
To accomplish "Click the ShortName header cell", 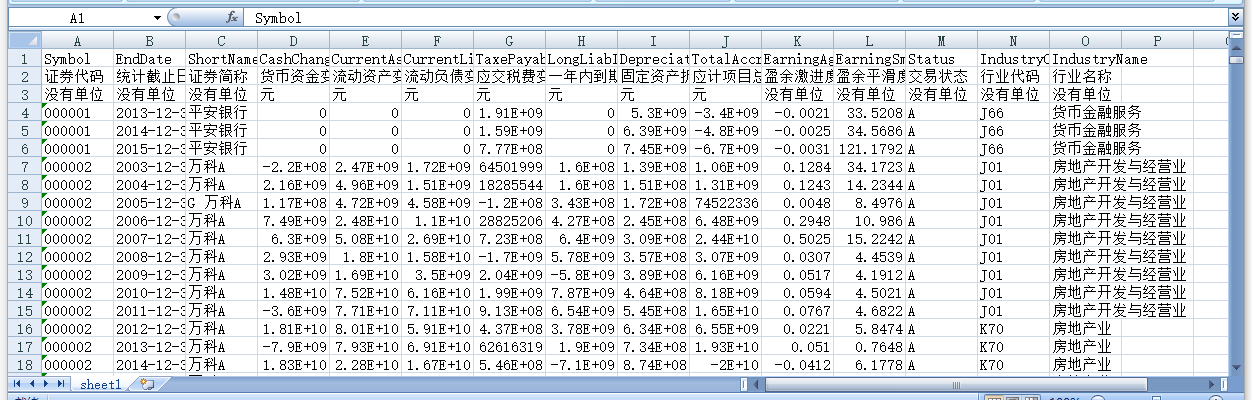I will click(x=221, y=59).
